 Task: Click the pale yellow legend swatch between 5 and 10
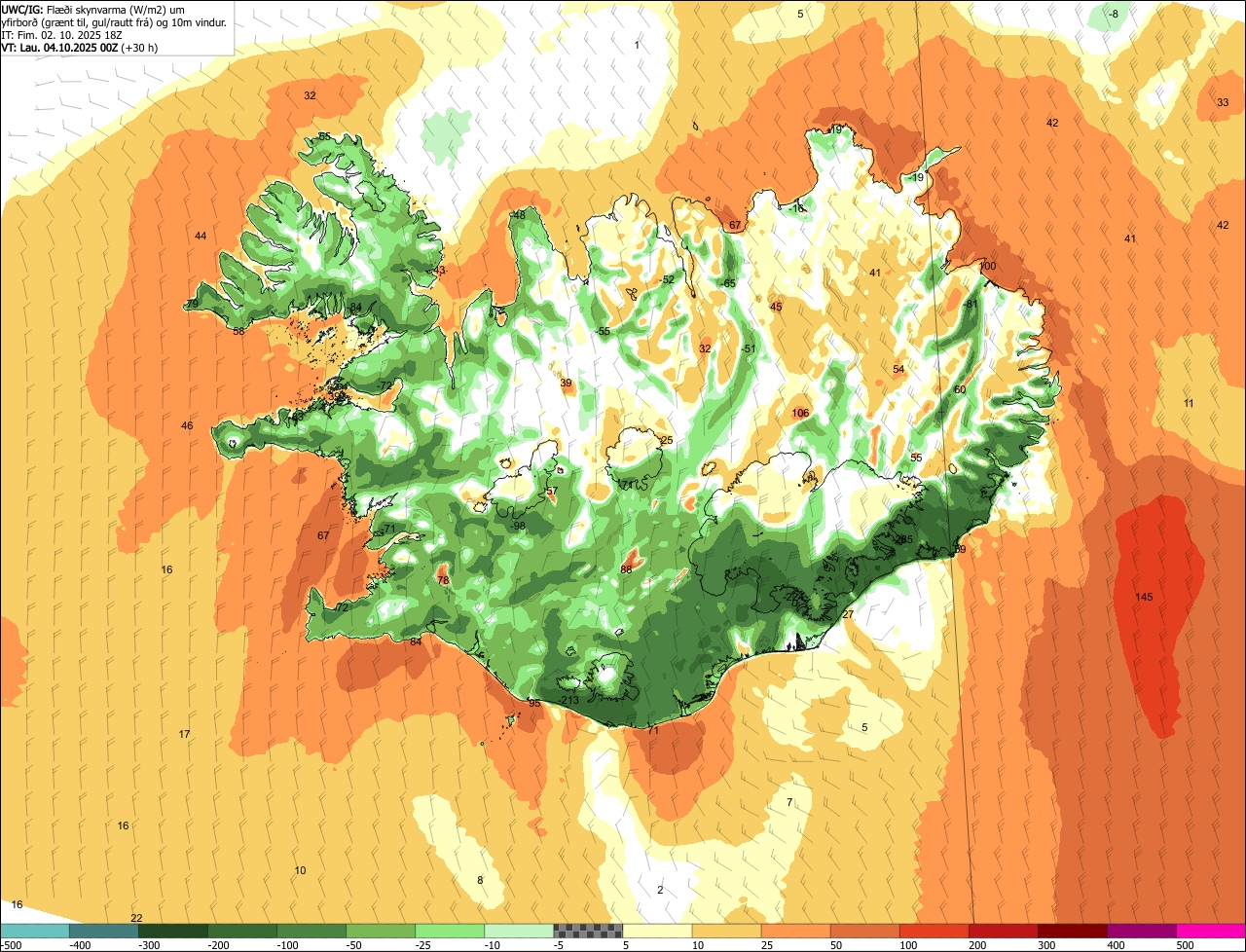point(657,931)
